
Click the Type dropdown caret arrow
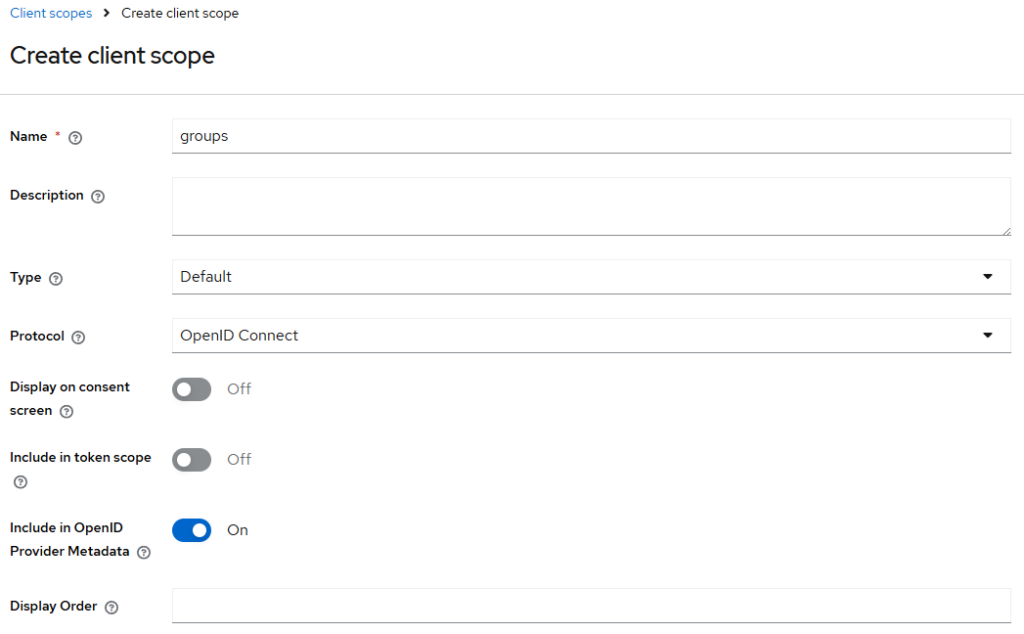[x=988, y=277]
